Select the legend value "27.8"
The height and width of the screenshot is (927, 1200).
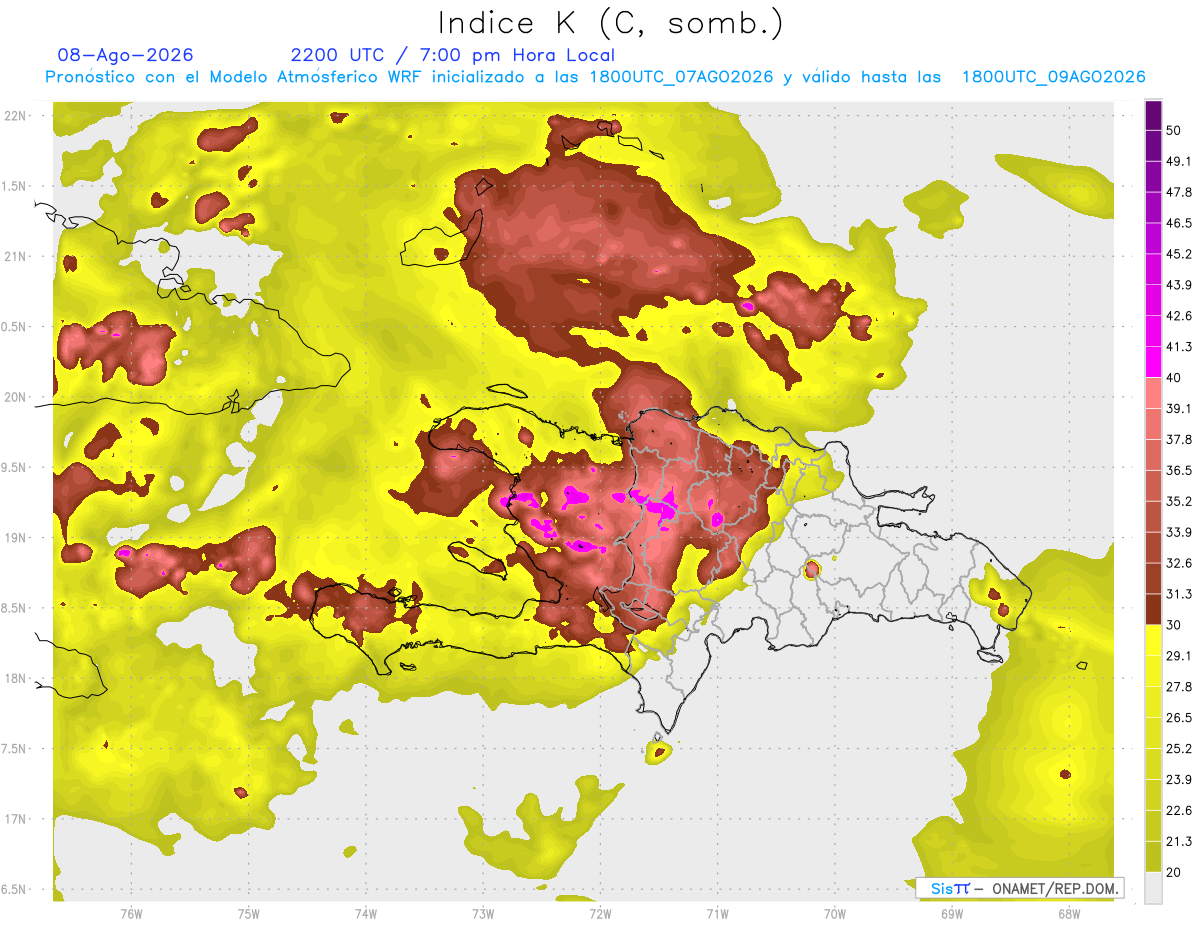(x=1179, y=687)
